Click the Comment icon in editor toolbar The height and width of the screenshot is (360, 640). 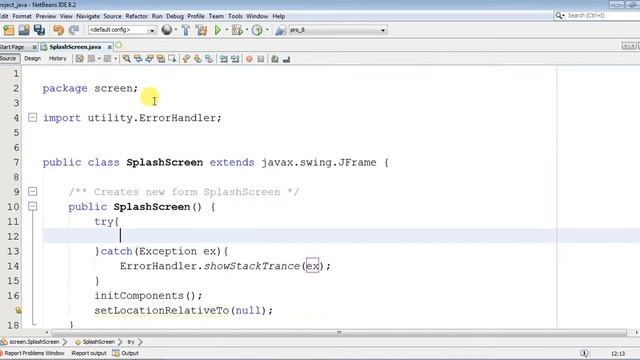coord(275,59)
